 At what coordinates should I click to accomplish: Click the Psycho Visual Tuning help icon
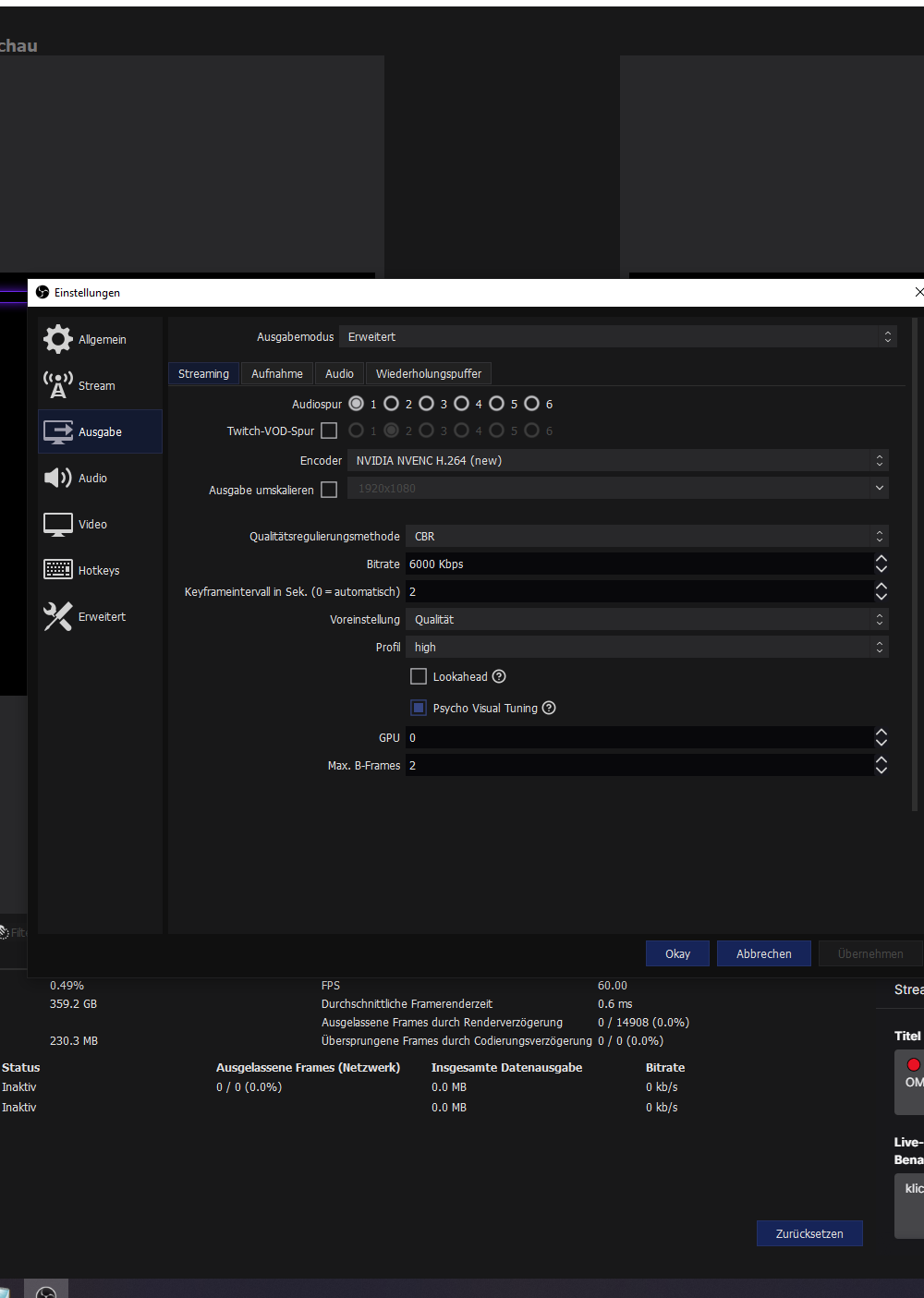coord(549,708)
